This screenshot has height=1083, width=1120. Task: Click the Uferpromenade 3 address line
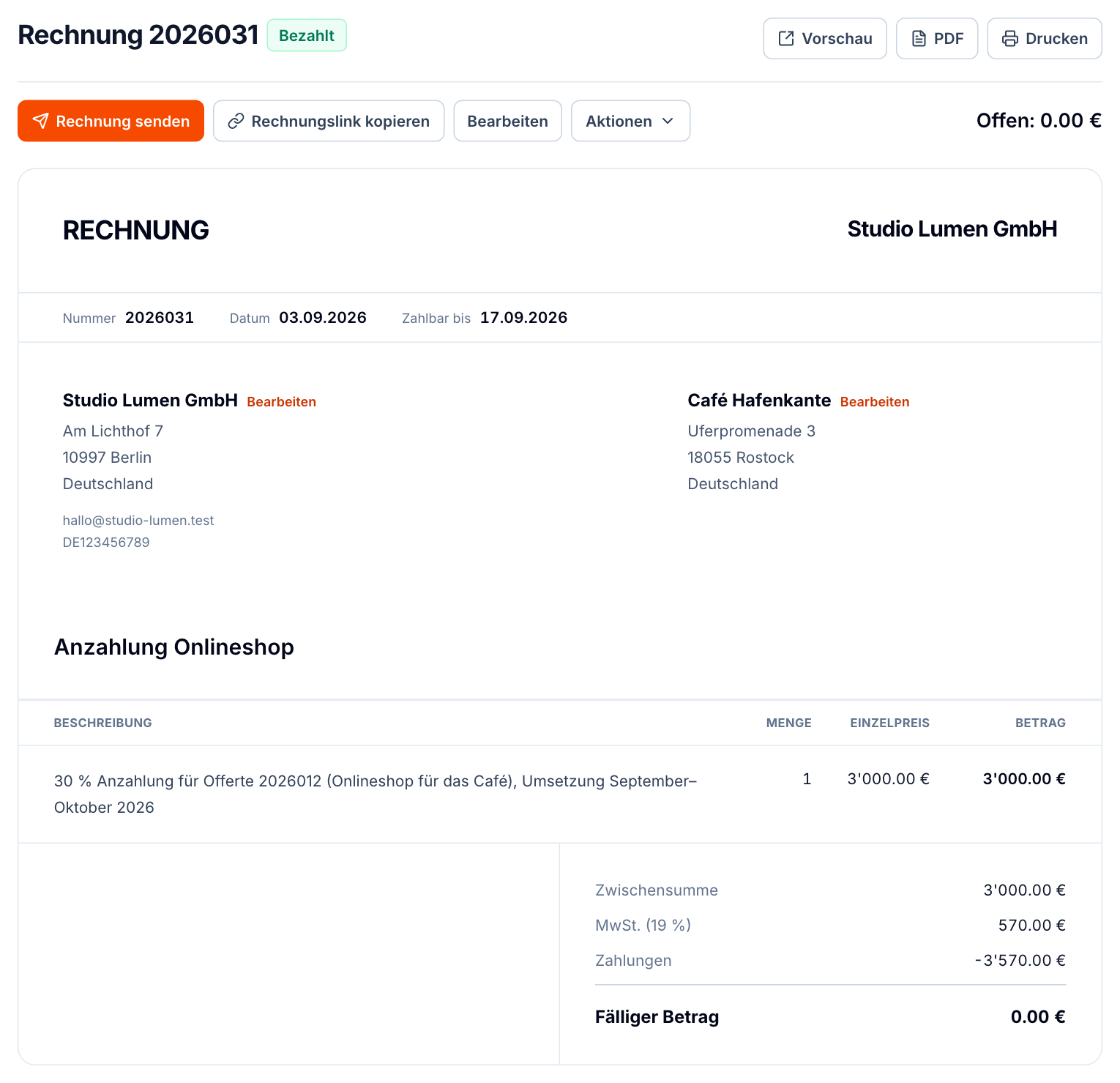click(752, 431)
